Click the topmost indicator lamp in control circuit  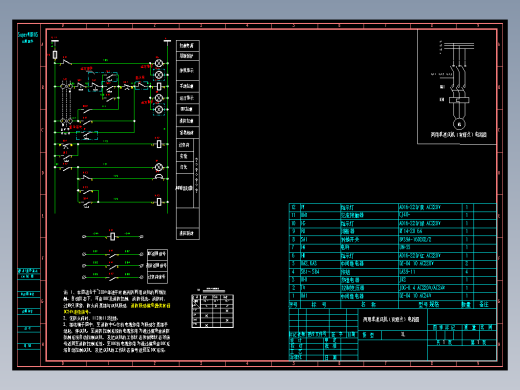pos(159,63)
